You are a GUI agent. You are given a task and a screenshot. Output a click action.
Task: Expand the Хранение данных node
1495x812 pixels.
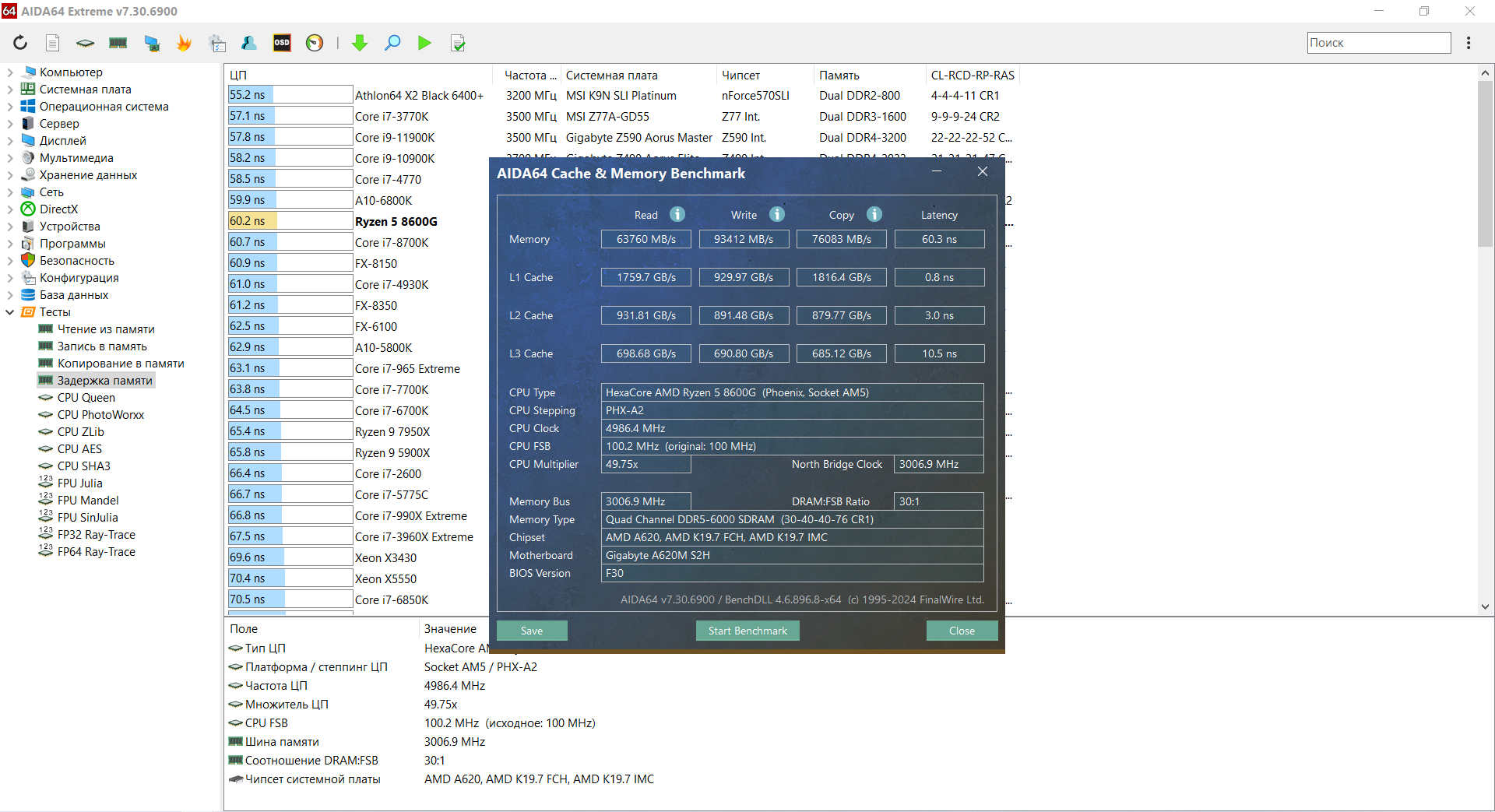(10, 175)
